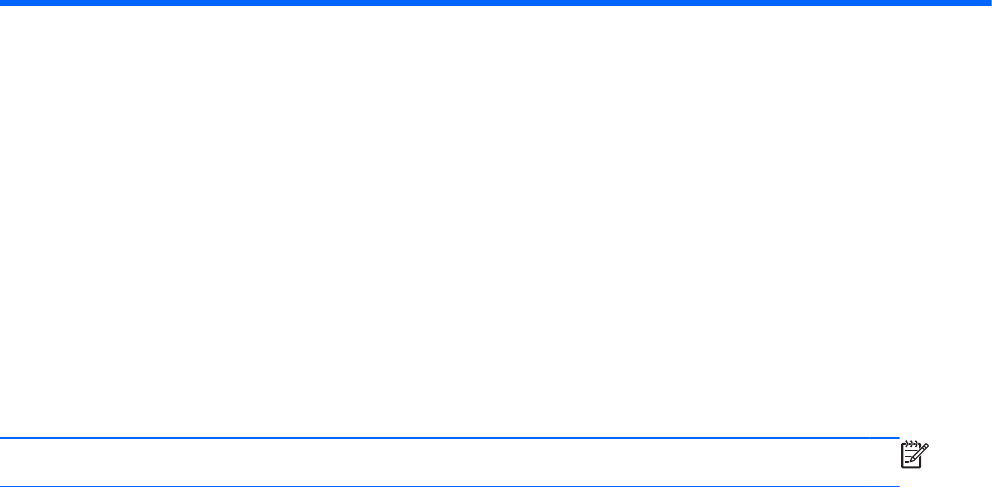Click the lower blue line of note box
This screenshot has height=487, width=992.
450,486
